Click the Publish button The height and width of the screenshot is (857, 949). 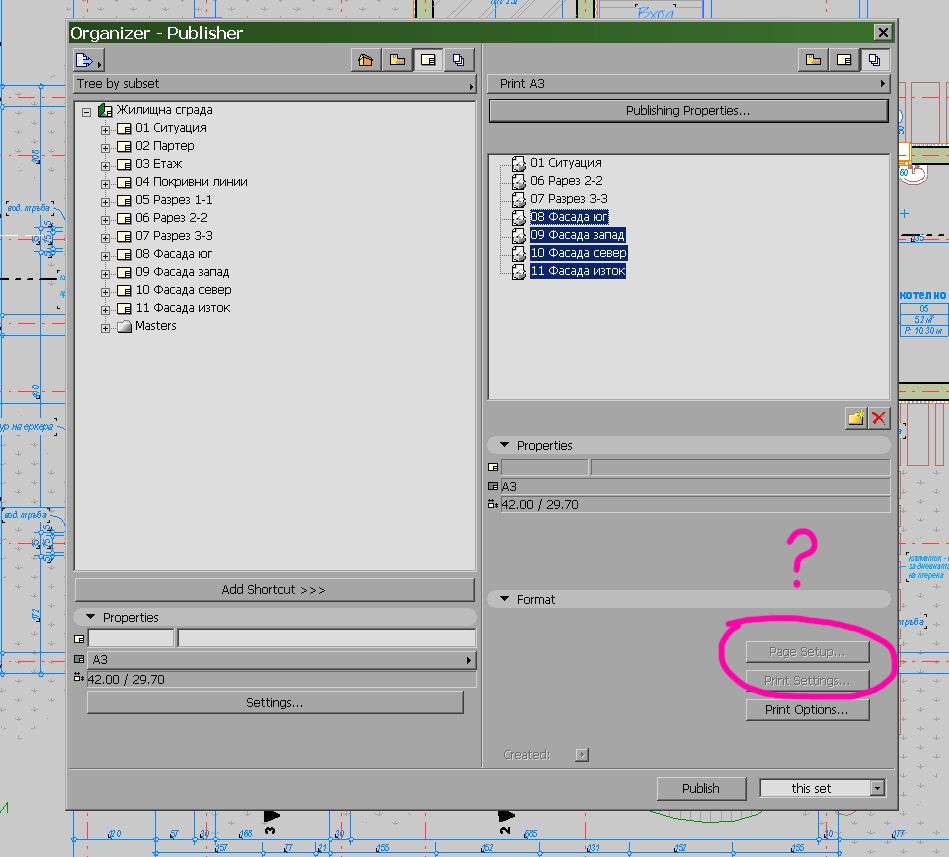click(x=701, y=788)
